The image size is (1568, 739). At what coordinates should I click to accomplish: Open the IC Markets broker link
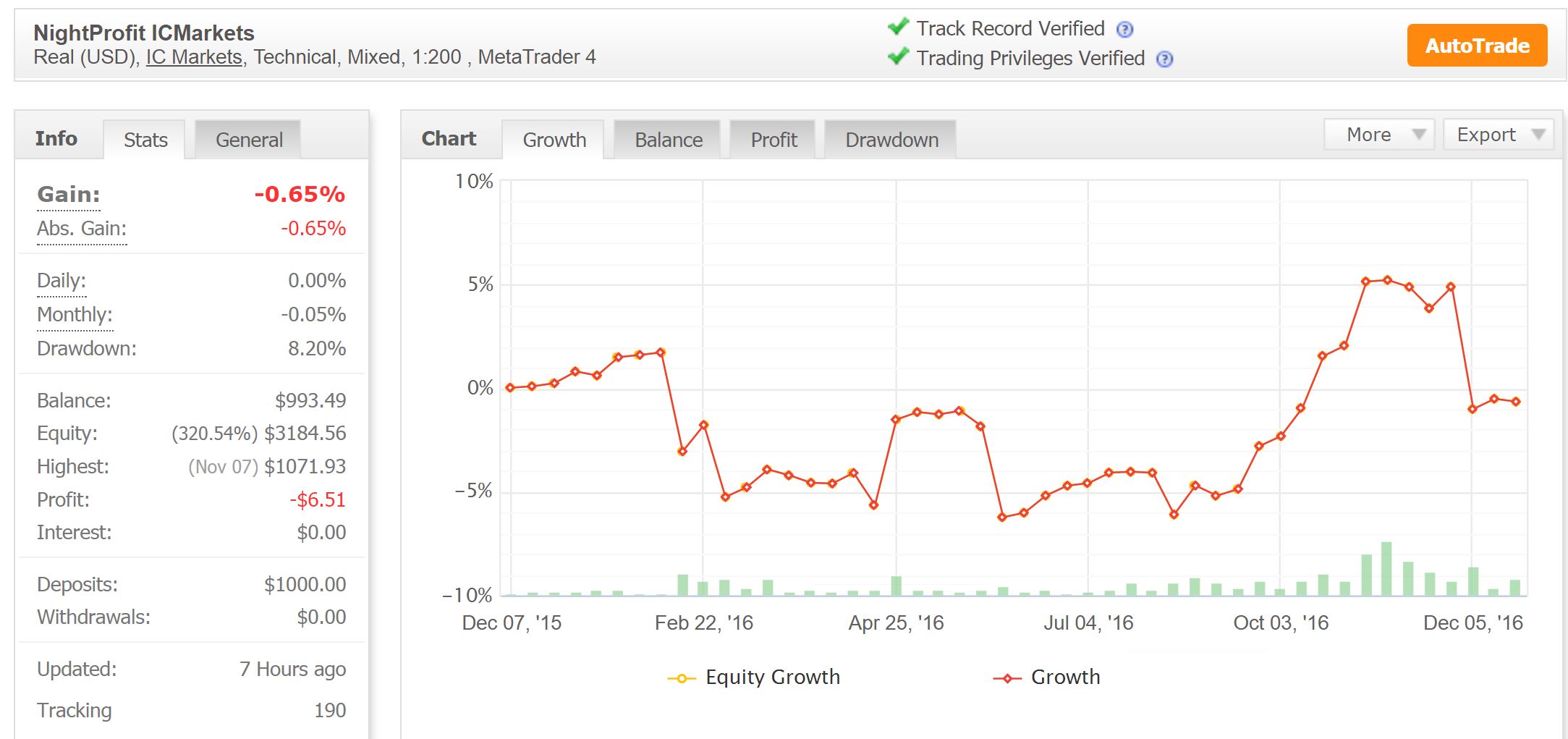click(194, 57)
